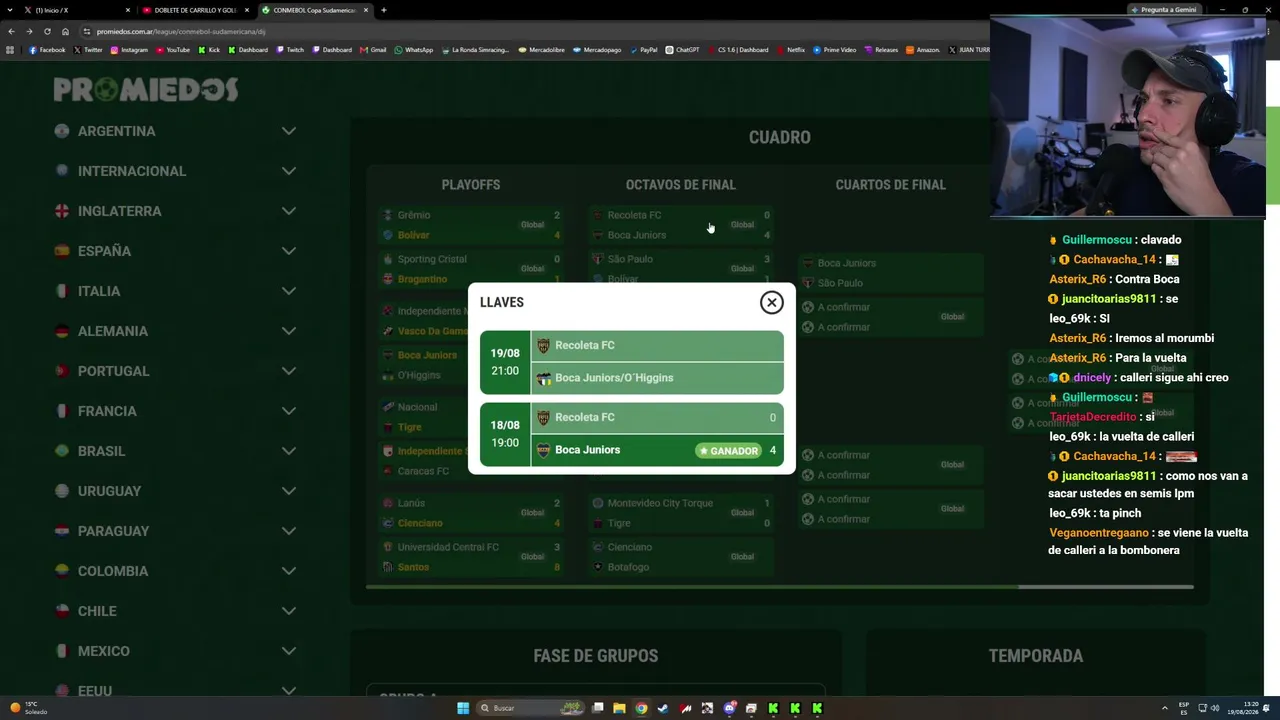Switch to the Inicio / X browser tab
The image size is (1280, 720).
click(x=77, y=10)
